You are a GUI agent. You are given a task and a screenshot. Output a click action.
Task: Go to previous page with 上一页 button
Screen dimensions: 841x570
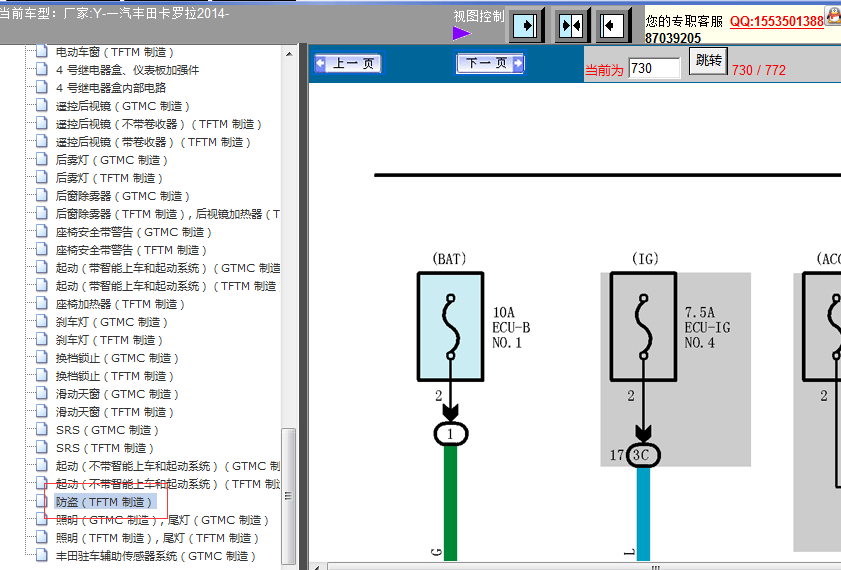[348, 63]
